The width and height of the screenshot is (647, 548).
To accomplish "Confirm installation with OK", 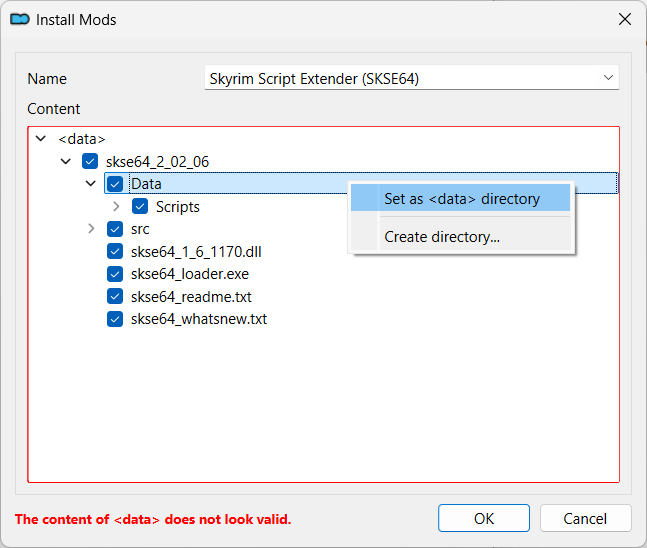I will click(x=484, y=518).
